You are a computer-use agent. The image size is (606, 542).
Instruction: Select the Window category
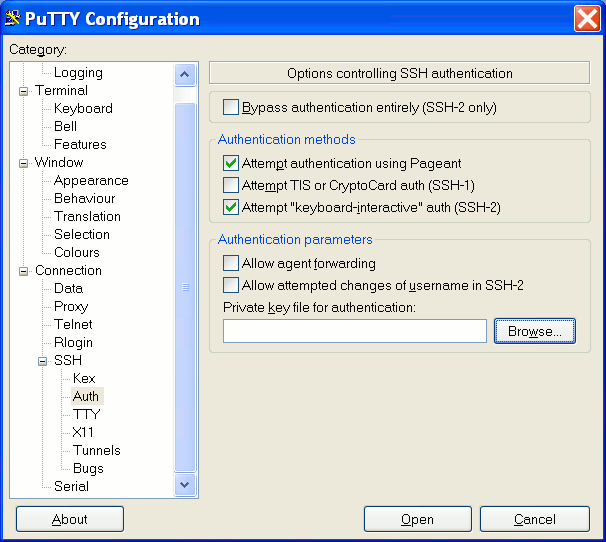tap(59, 162)
